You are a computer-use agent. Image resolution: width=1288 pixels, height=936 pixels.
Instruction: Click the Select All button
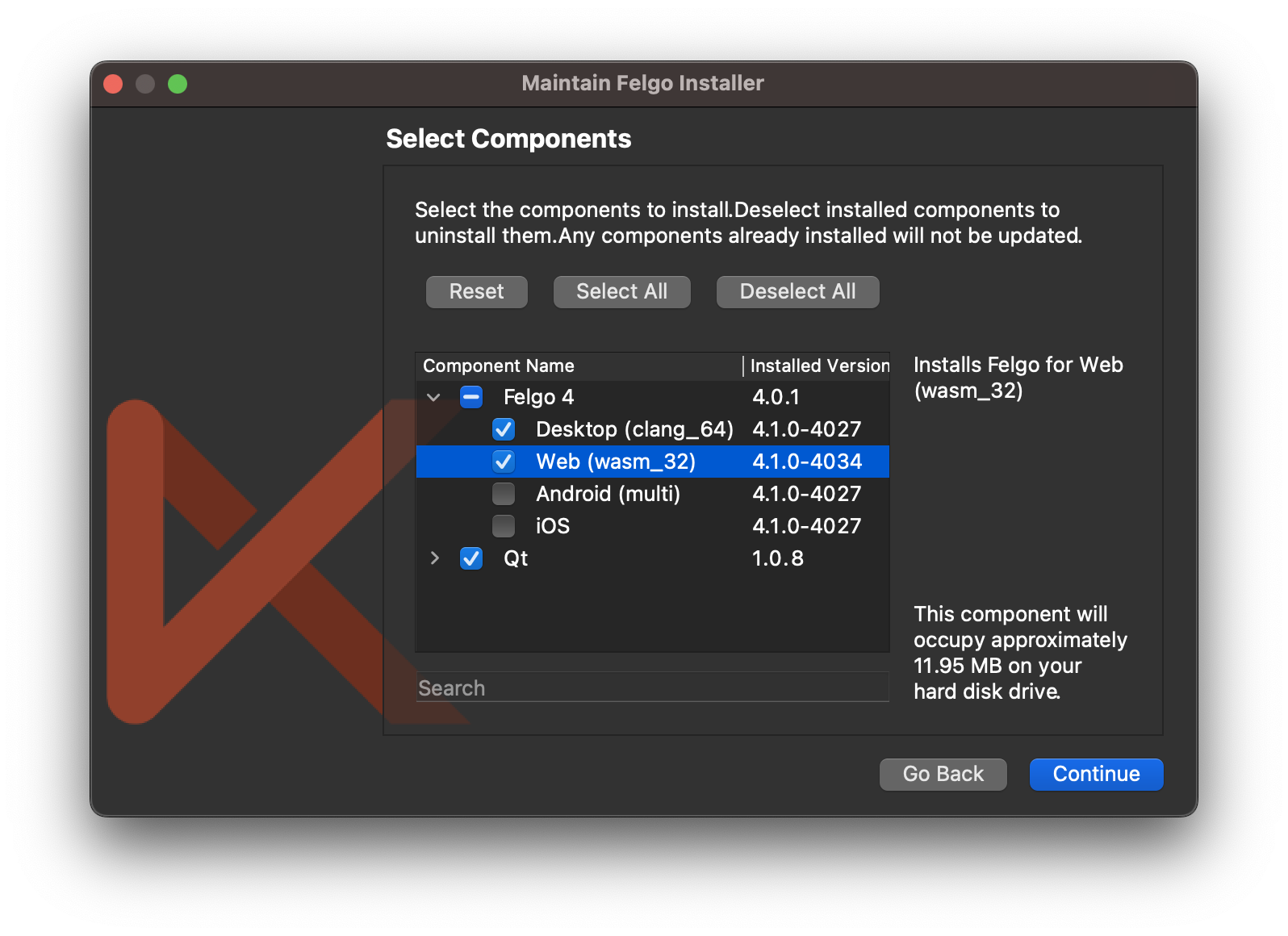[x=622, y=291]
